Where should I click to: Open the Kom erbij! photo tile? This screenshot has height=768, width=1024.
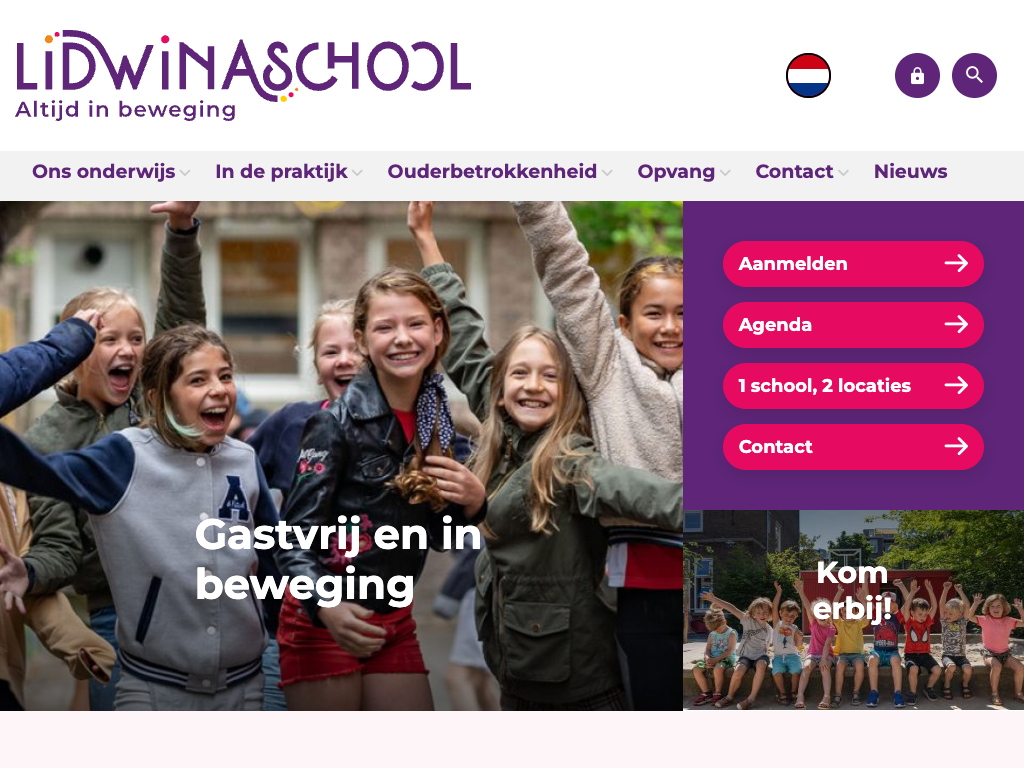point(853,610)
